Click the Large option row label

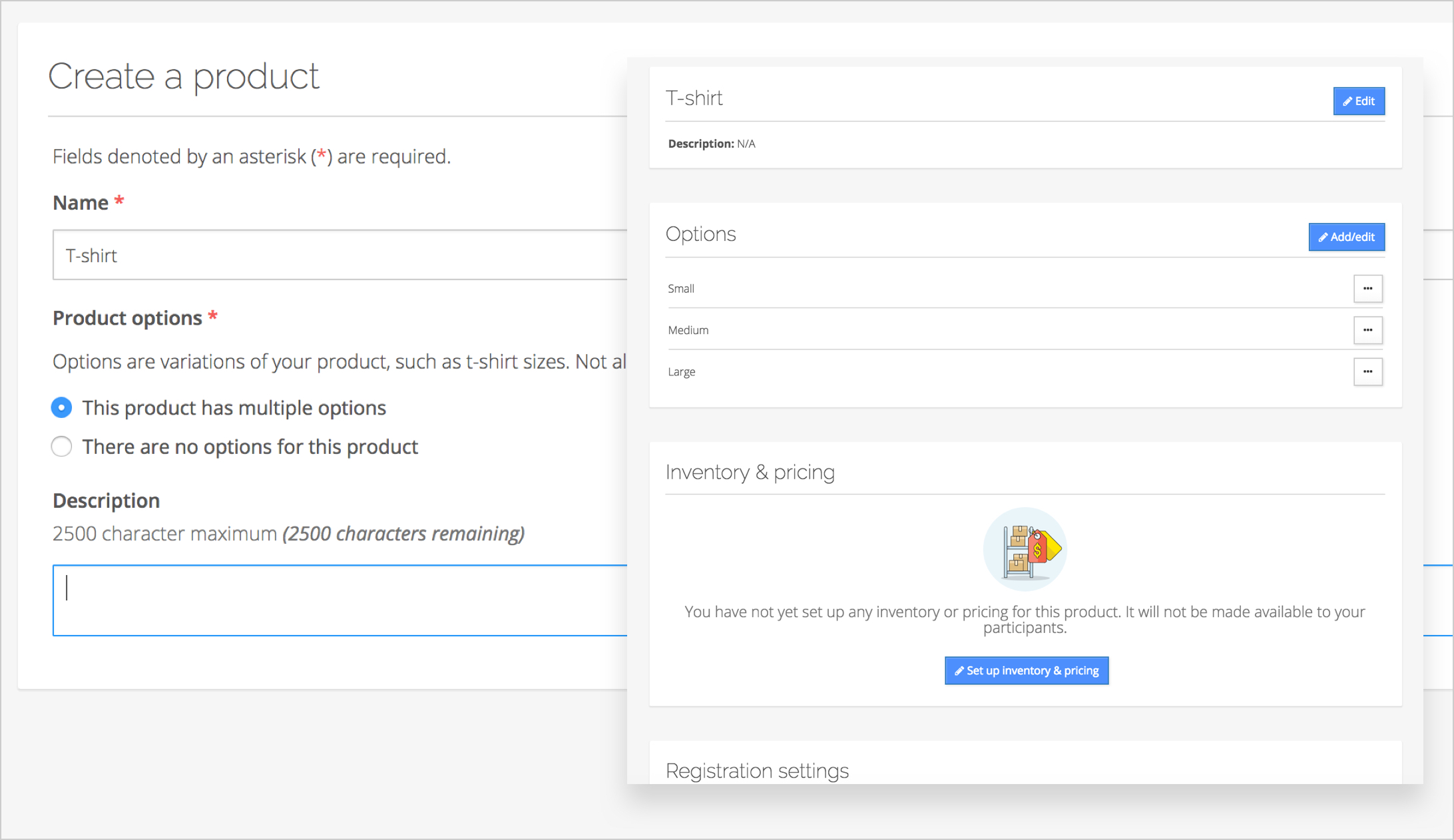681,371
